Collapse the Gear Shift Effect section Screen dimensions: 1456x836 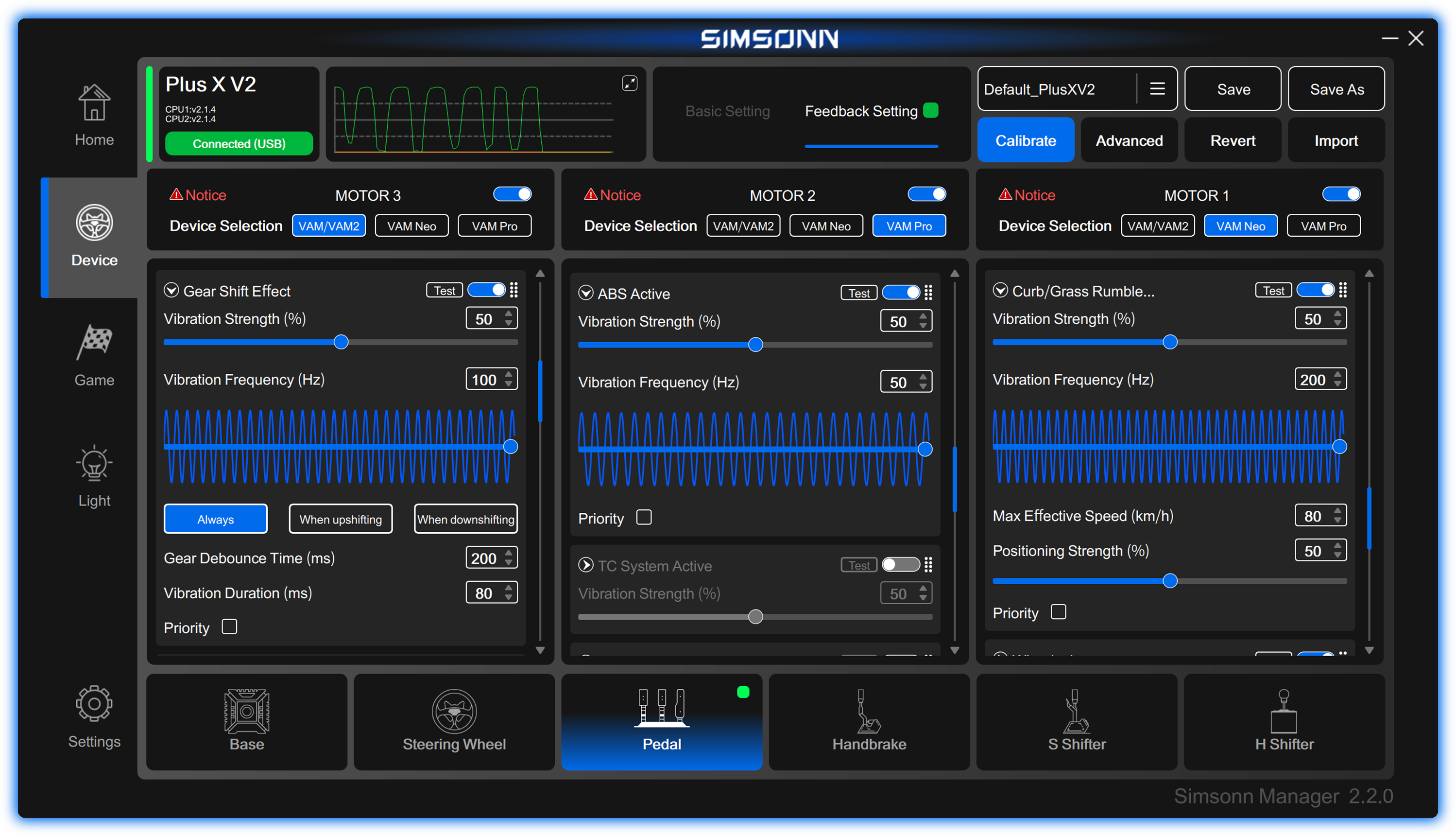click(x=171, y=290)
